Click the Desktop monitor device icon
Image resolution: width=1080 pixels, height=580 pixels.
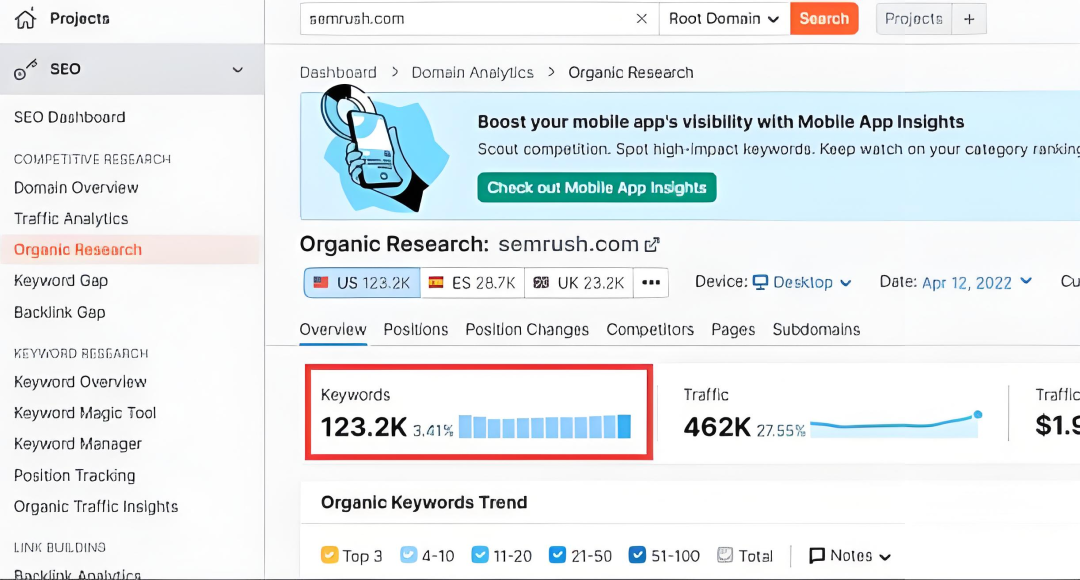point(761,282)
